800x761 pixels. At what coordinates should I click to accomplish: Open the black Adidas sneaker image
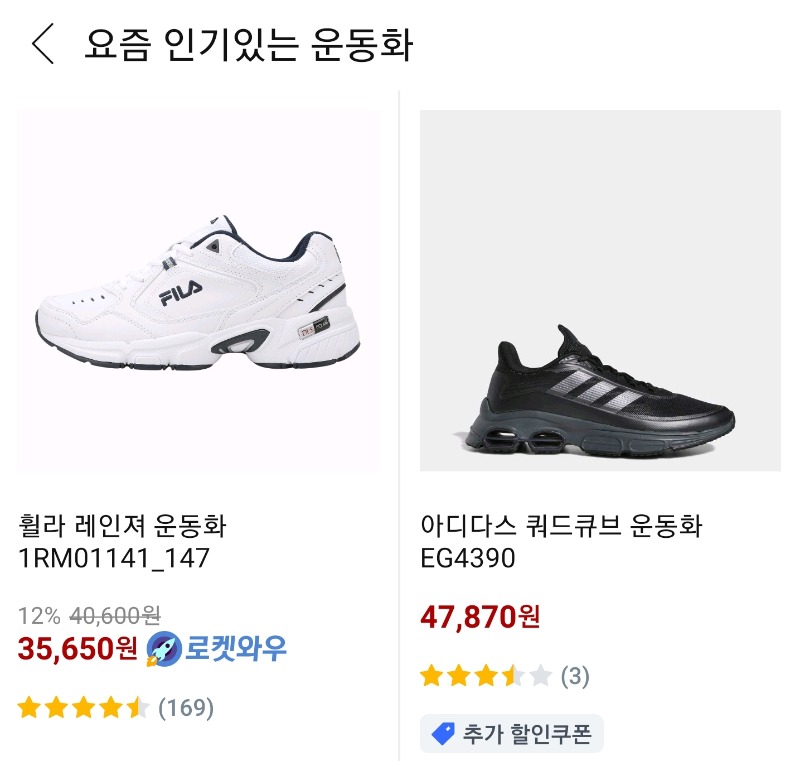pyautogui.click(x=600, y=290)
